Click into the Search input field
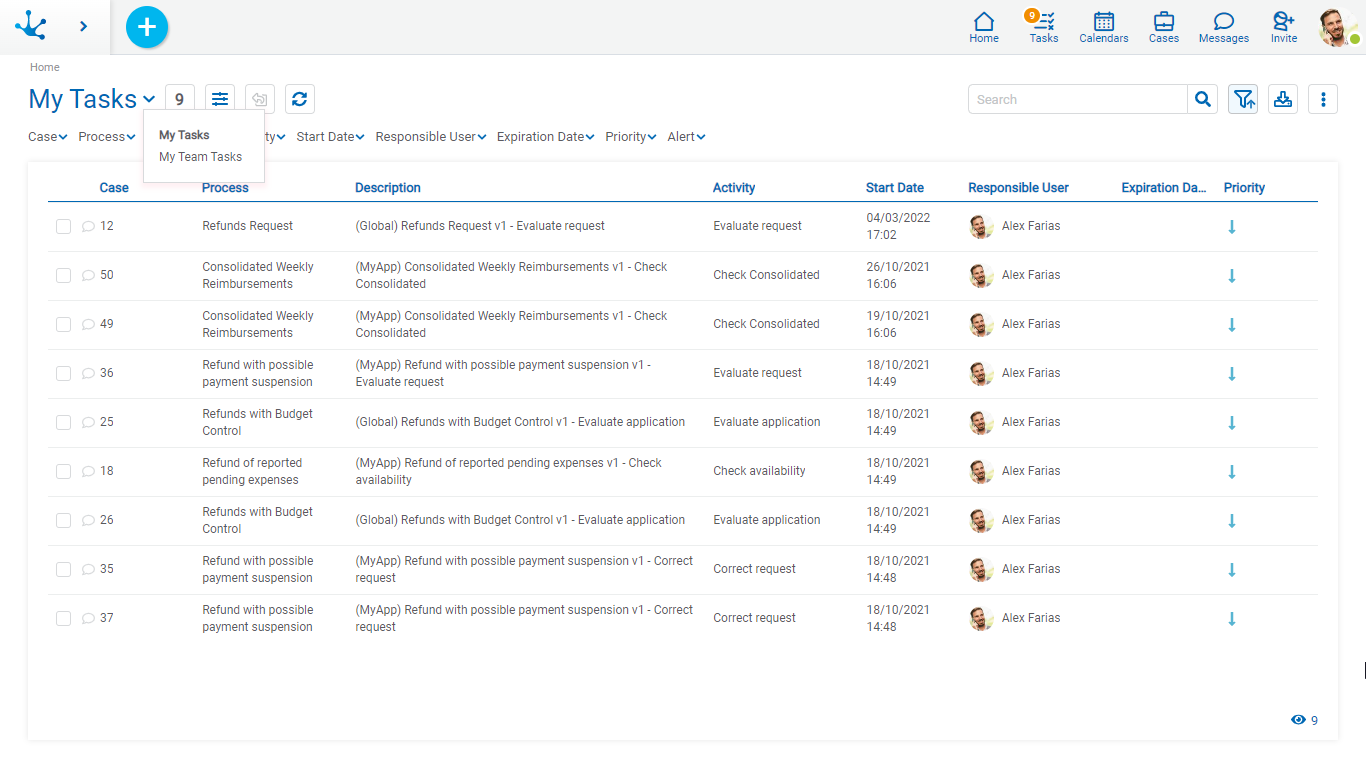This screenshot has width=1366, height=768. point(1077,99)
